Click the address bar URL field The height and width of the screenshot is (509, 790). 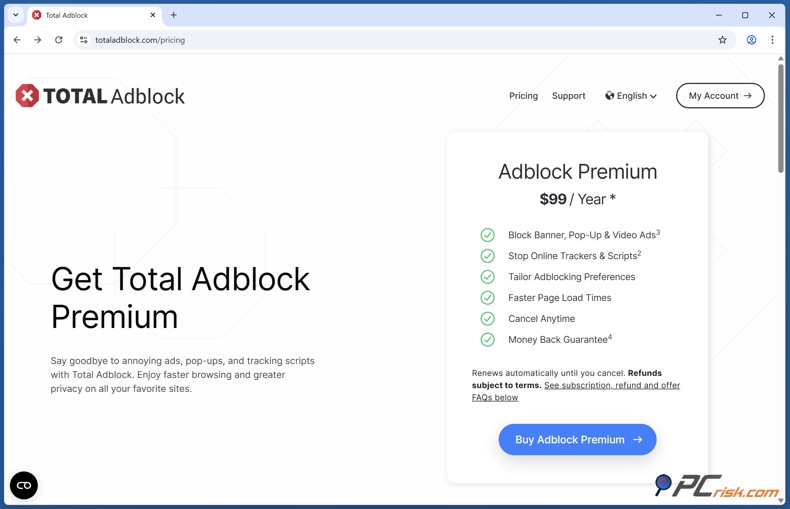pyautogui.click(x=403, y=40)
